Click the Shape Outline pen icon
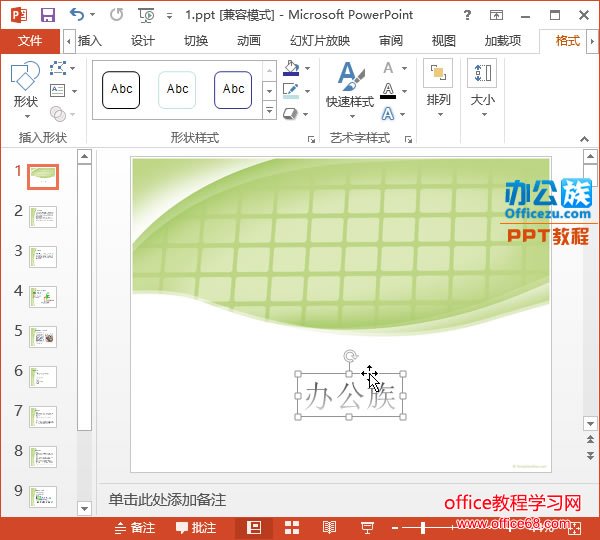The width and height of the screenshot is (600, 540). pyautogui.click(x=291, y=91)
